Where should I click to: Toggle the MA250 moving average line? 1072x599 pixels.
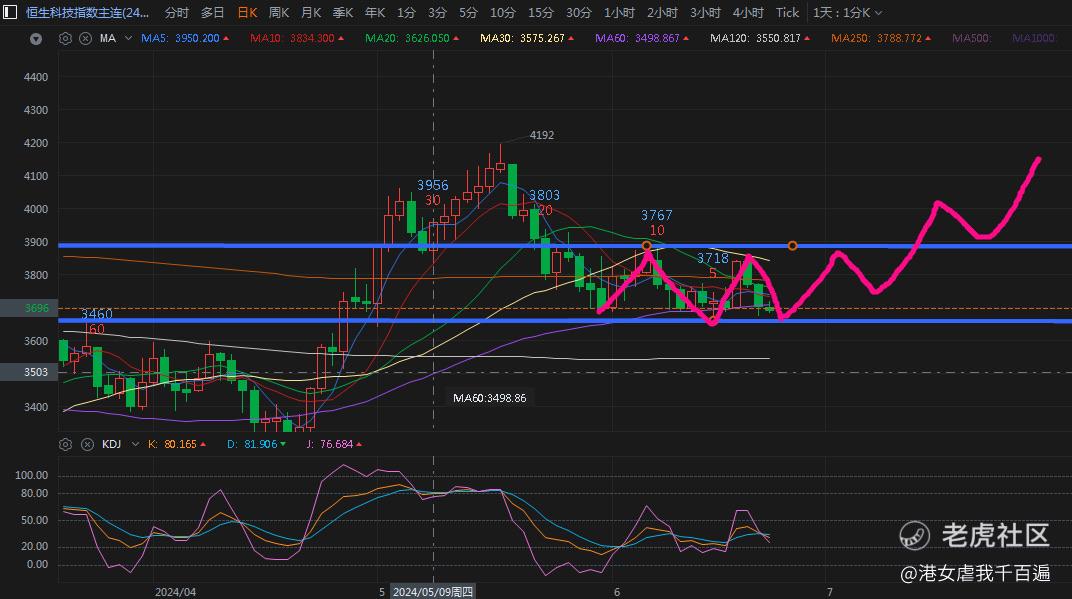point(881,38)
